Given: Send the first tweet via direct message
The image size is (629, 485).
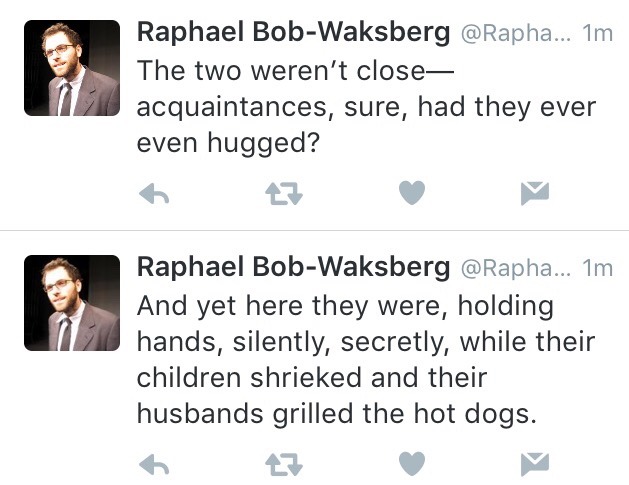Looking at the screenshot, I should point(536,195).
